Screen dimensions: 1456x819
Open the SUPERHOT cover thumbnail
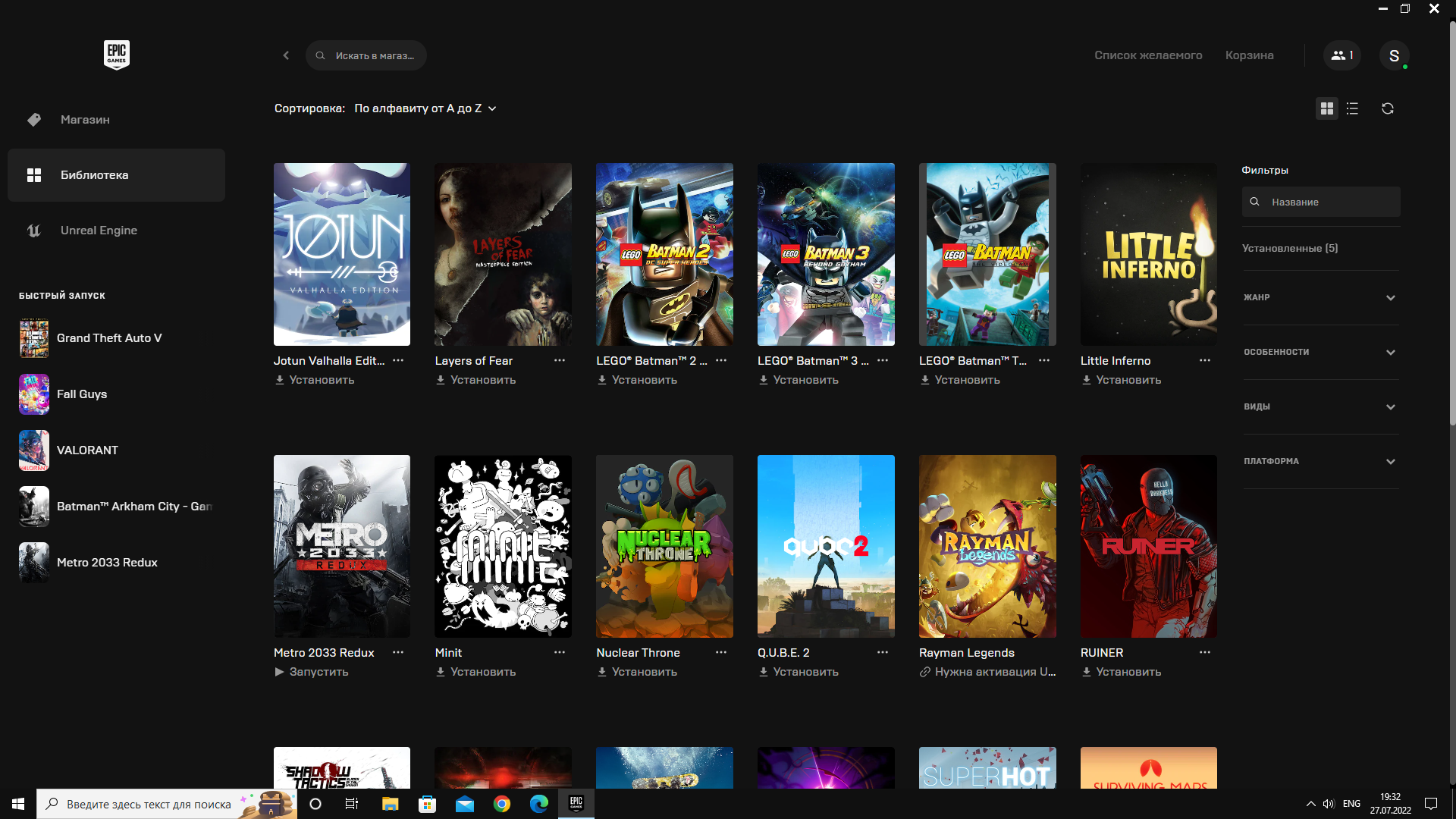coord(987,767)
